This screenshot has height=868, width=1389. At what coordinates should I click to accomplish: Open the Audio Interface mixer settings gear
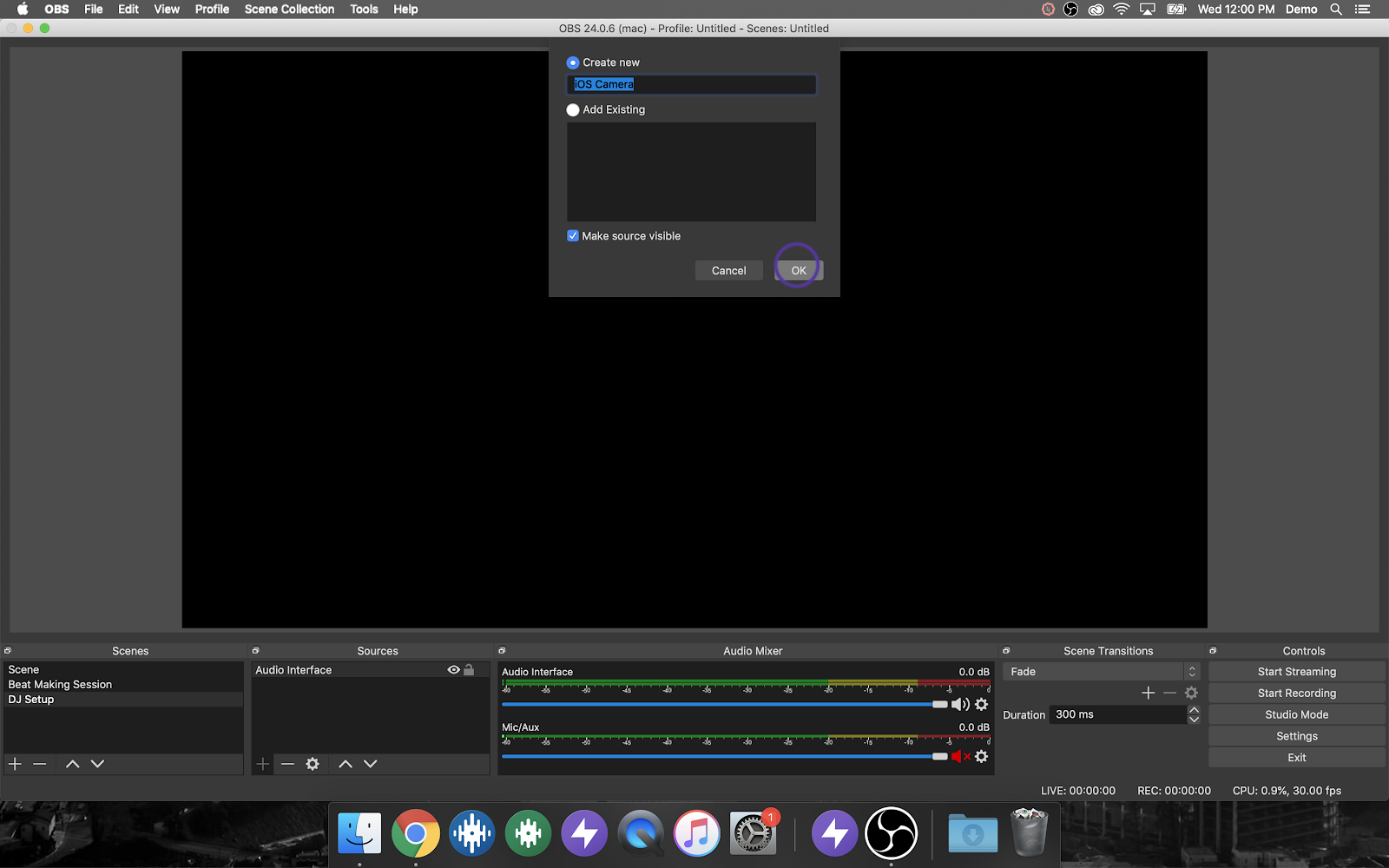[982, 705]
